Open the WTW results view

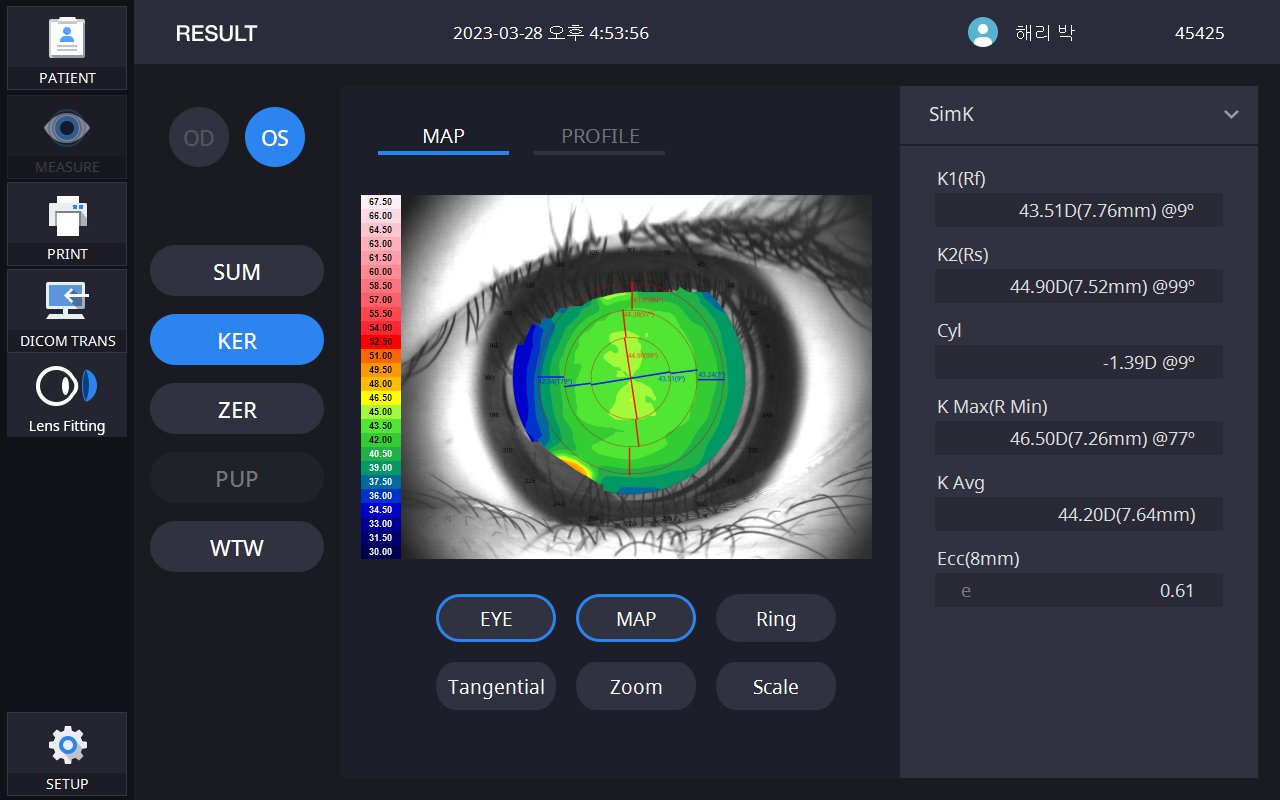pyautogui.click(x=237, y=548)
